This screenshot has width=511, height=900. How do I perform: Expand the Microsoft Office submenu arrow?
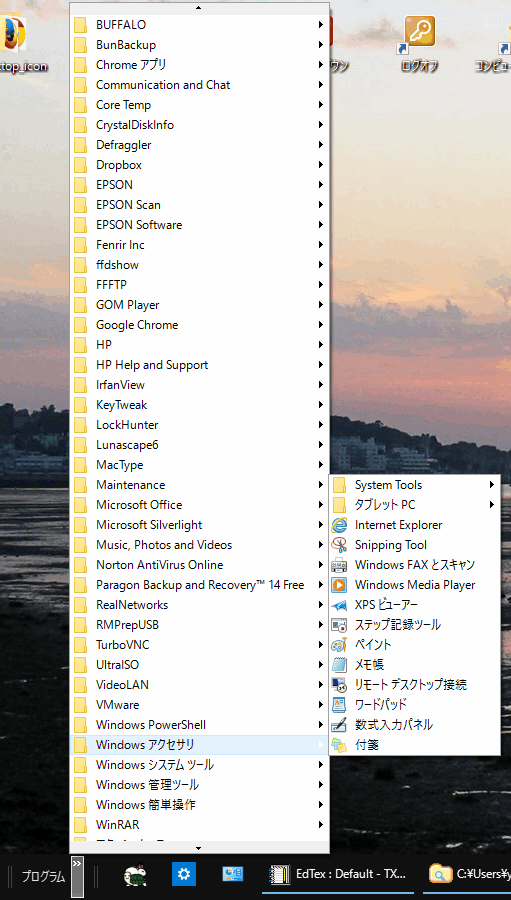point(321,505)
